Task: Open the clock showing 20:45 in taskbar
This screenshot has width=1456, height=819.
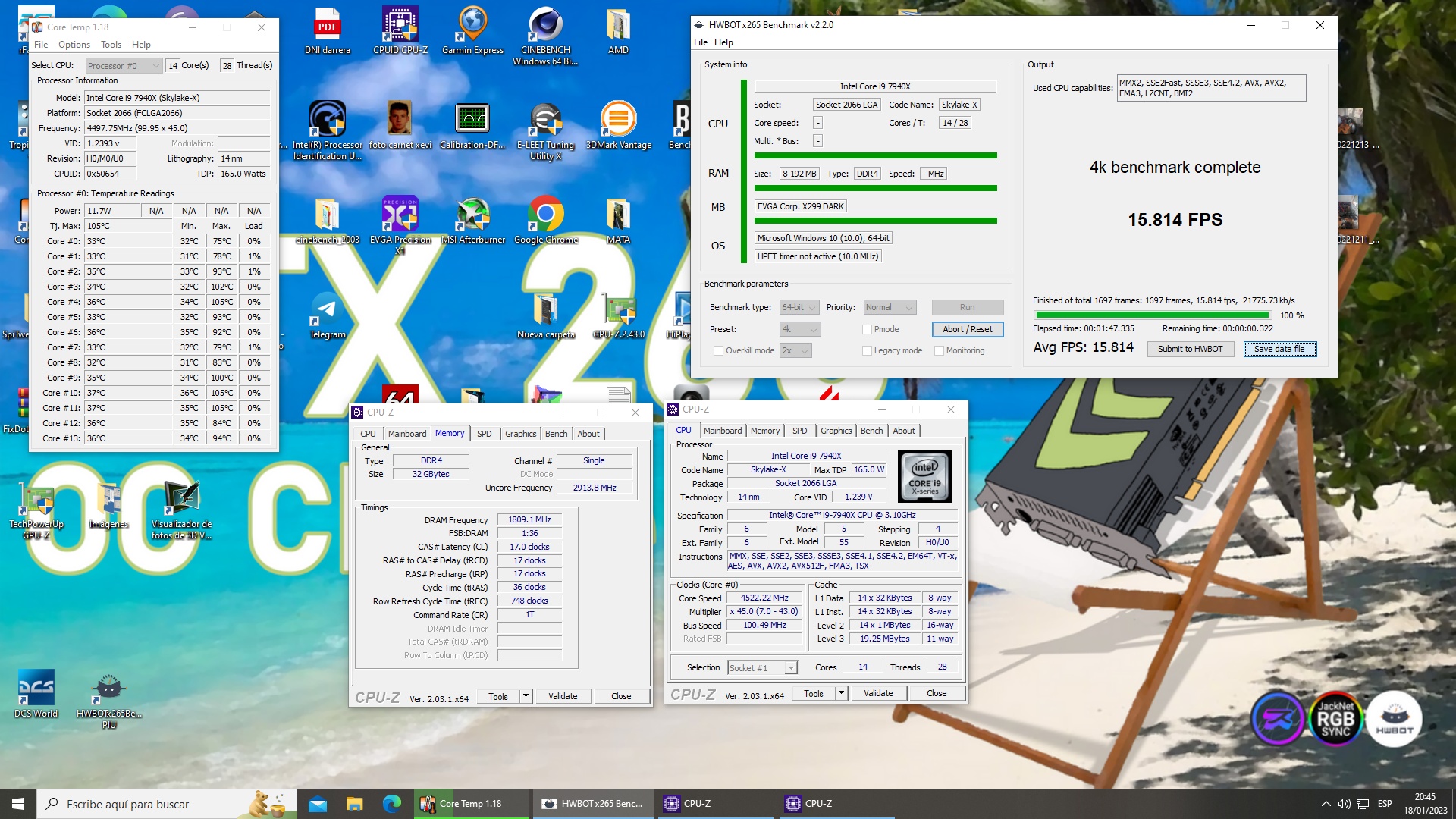Action: 1425,804
